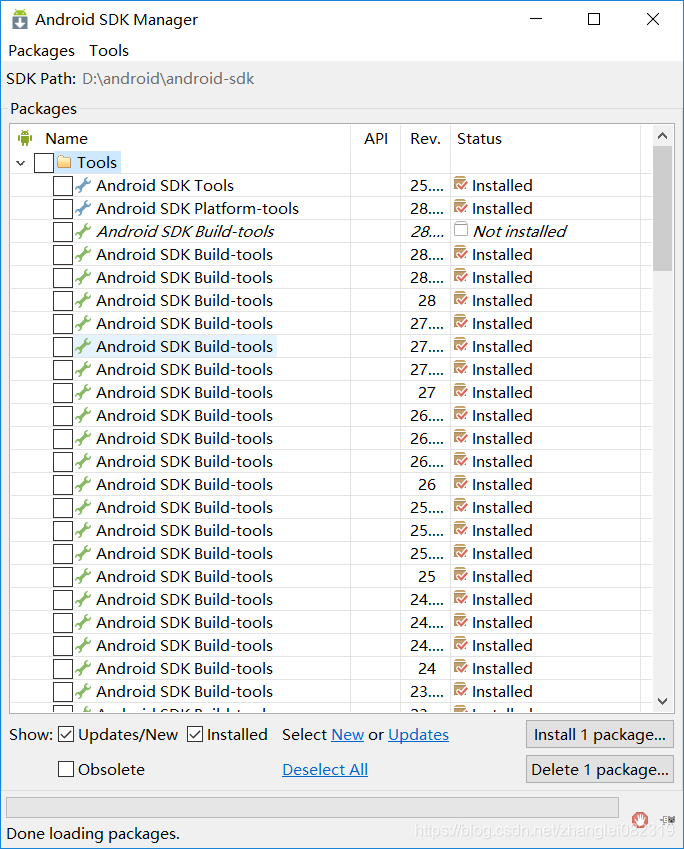Check Build-tools revision 25 checkbox
Screen dimensions: 684x849
coord(63,577)
